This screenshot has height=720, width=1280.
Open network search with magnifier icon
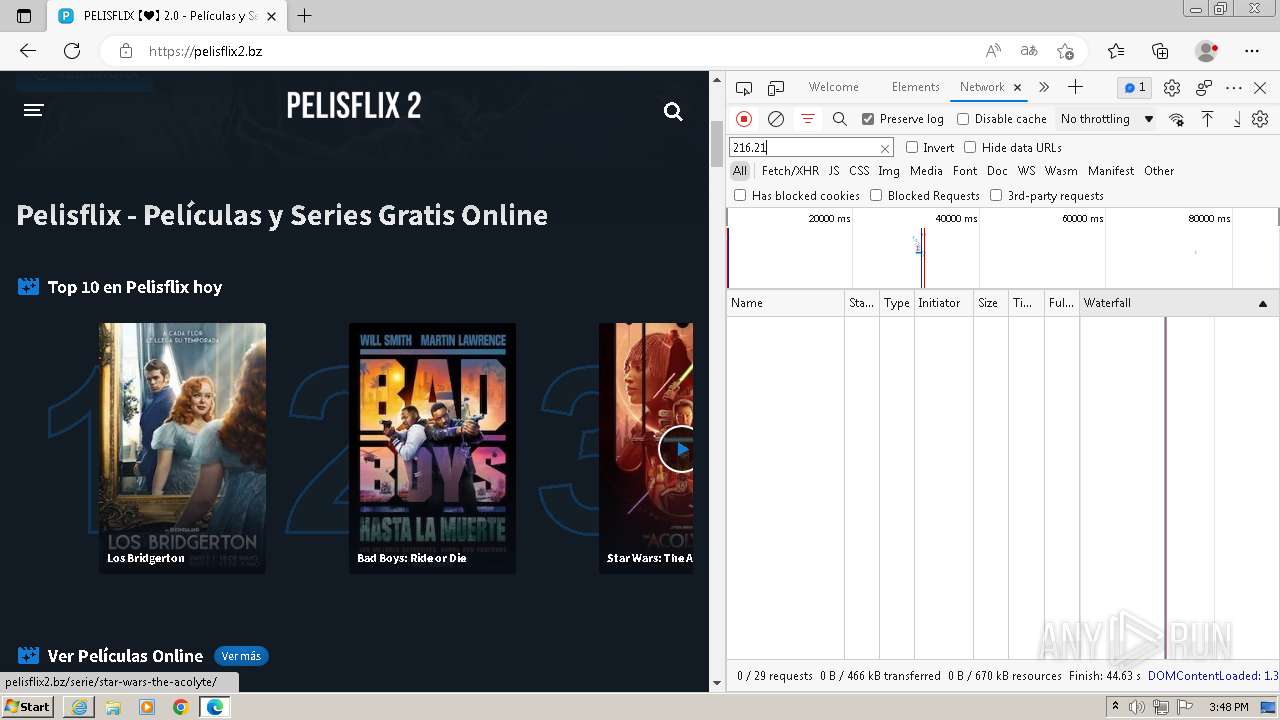point(840,119)
